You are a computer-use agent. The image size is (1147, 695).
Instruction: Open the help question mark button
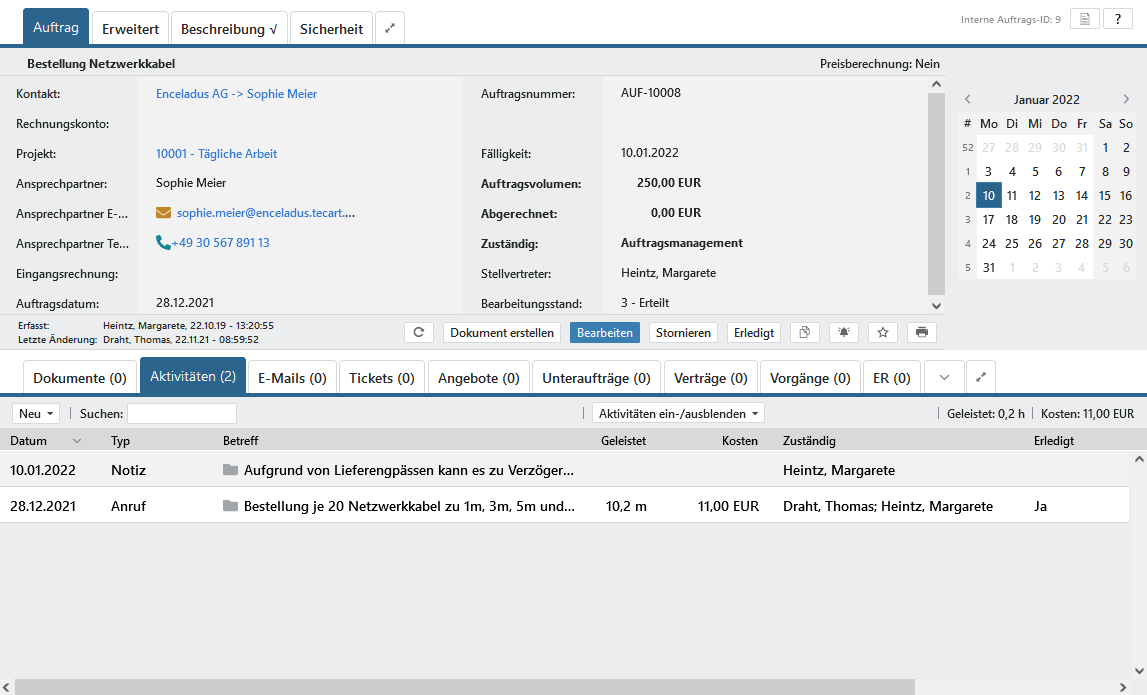pyautogui.click(x=1117, y=19)
